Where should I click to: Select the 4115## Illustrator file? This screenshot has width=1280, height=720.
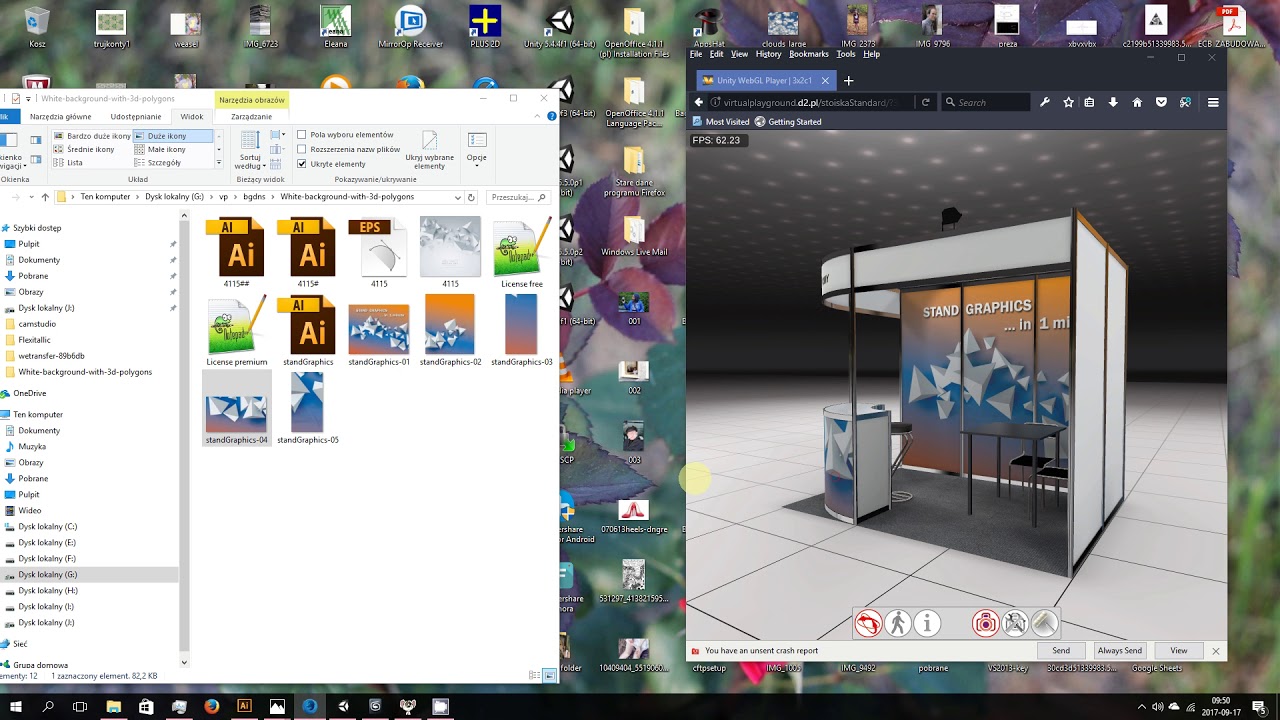236,253
